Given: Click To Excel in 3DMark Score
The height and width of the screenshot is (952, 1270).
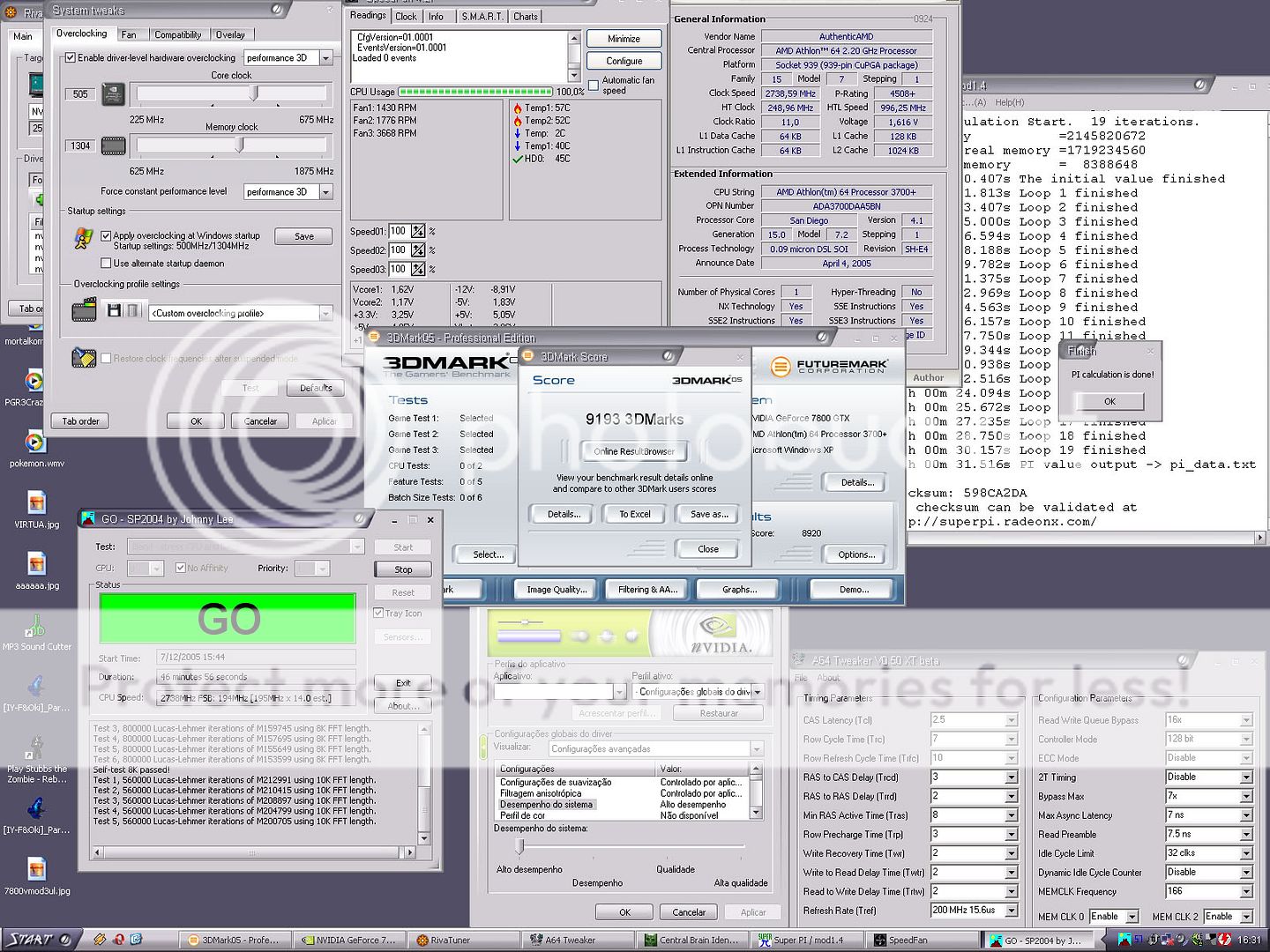Looking at the screenshot, I should coord(635,514).
